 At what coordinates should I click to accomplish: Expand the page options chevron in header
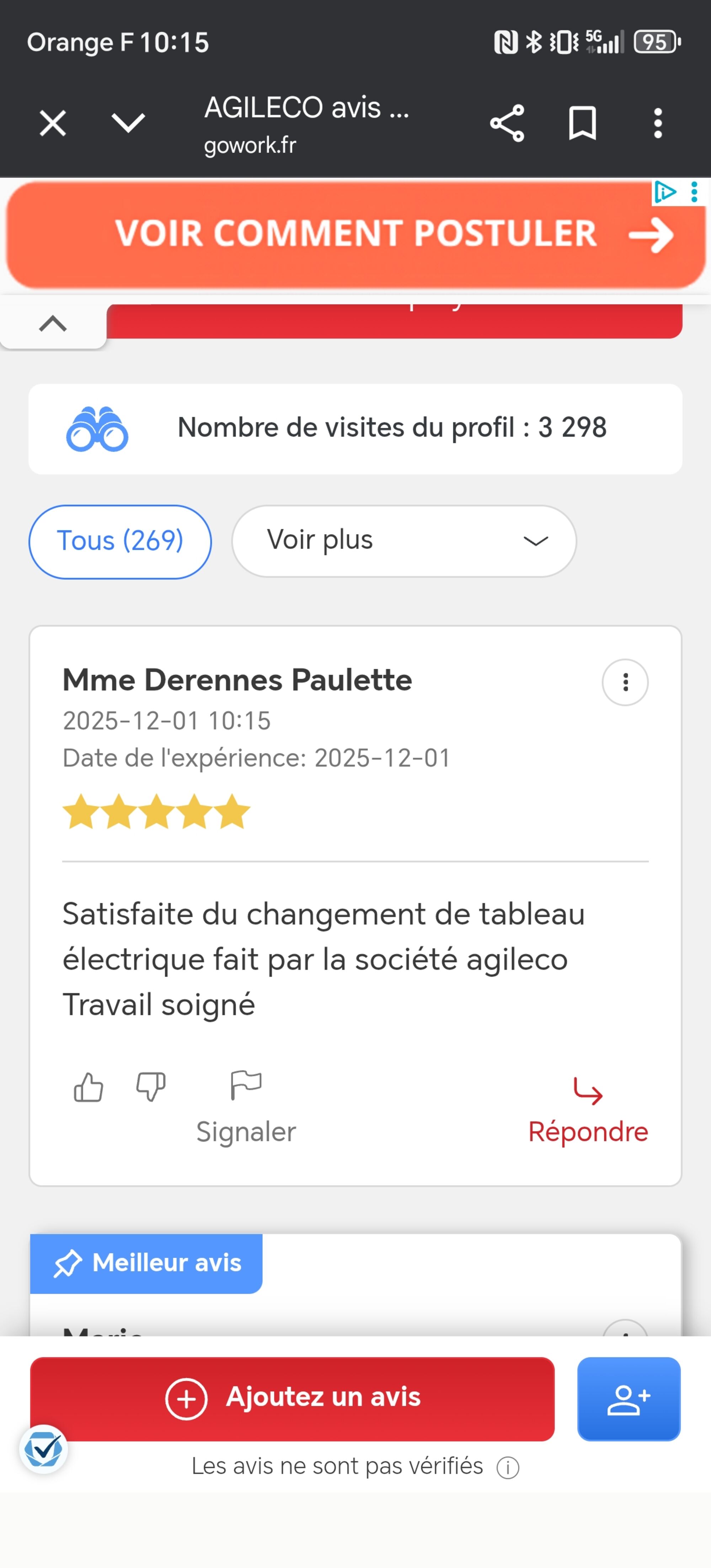click(128, 124)
